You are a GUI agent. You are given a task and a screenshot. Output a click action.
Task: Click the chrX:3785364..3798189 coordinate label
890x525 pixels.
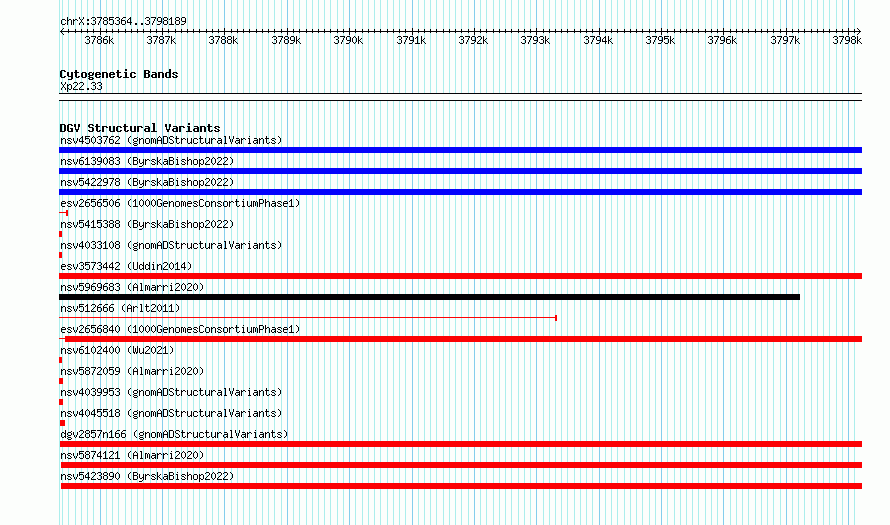coord(123,21)
